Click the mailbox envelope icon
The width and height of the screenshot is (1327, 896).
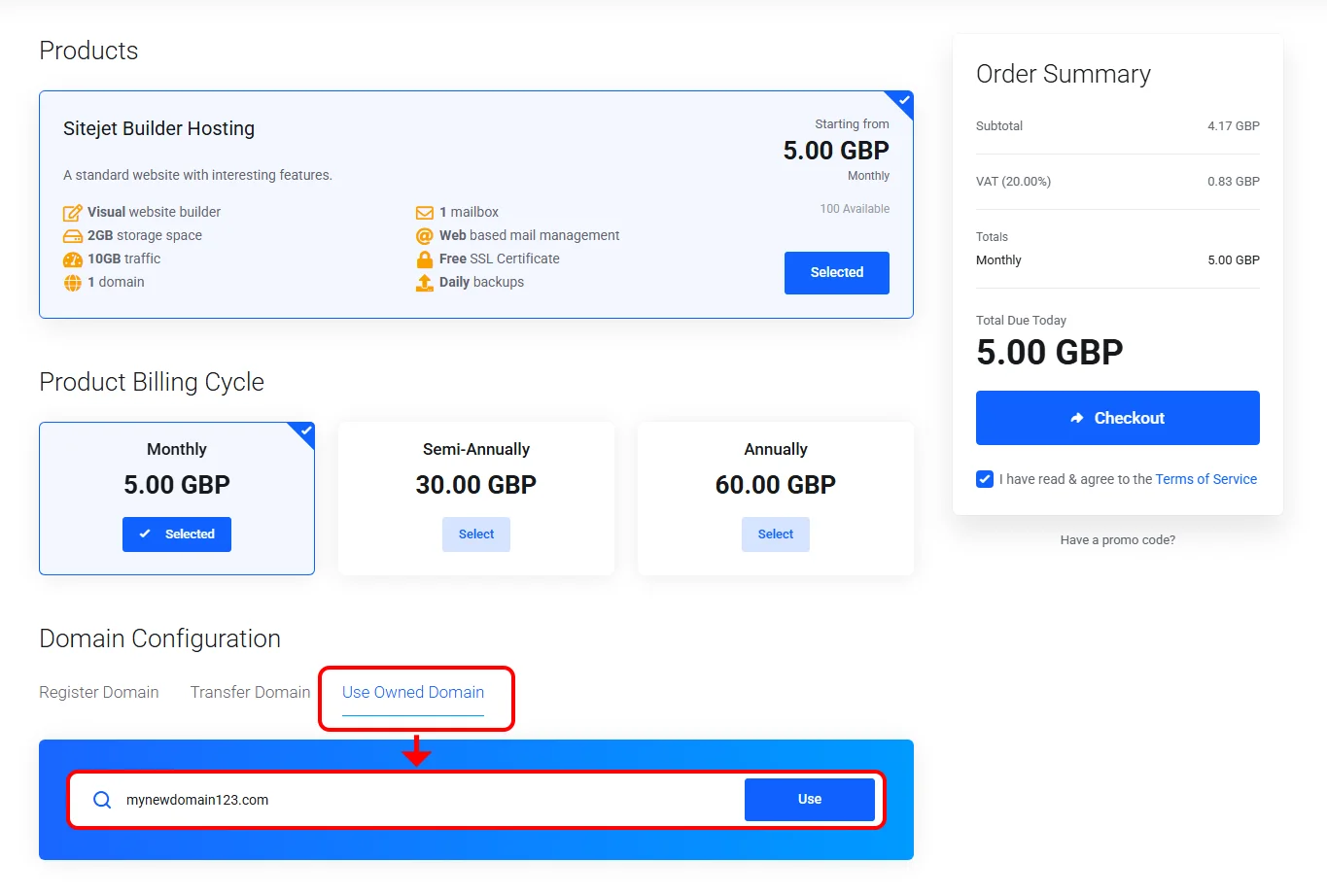[424, 213]
